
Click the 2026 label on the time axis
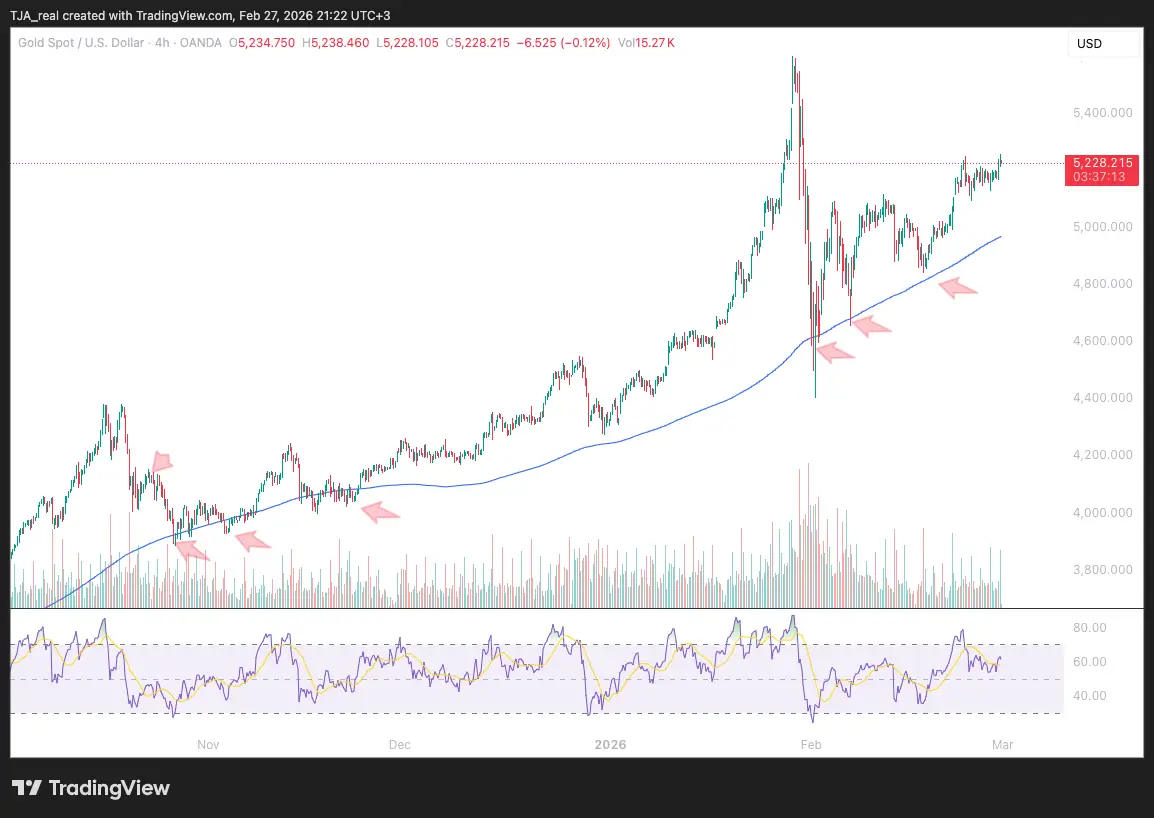(610, 744)
